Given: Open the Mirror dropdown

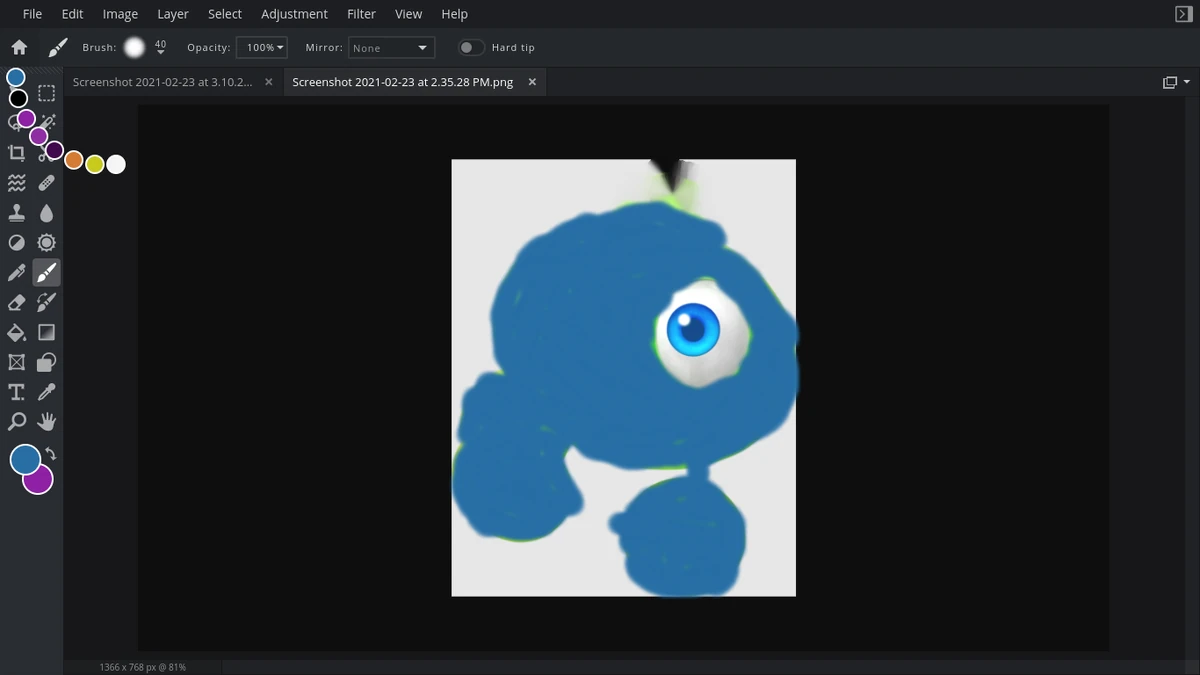Looking at the screenshot, I should (x=391, y=47).
